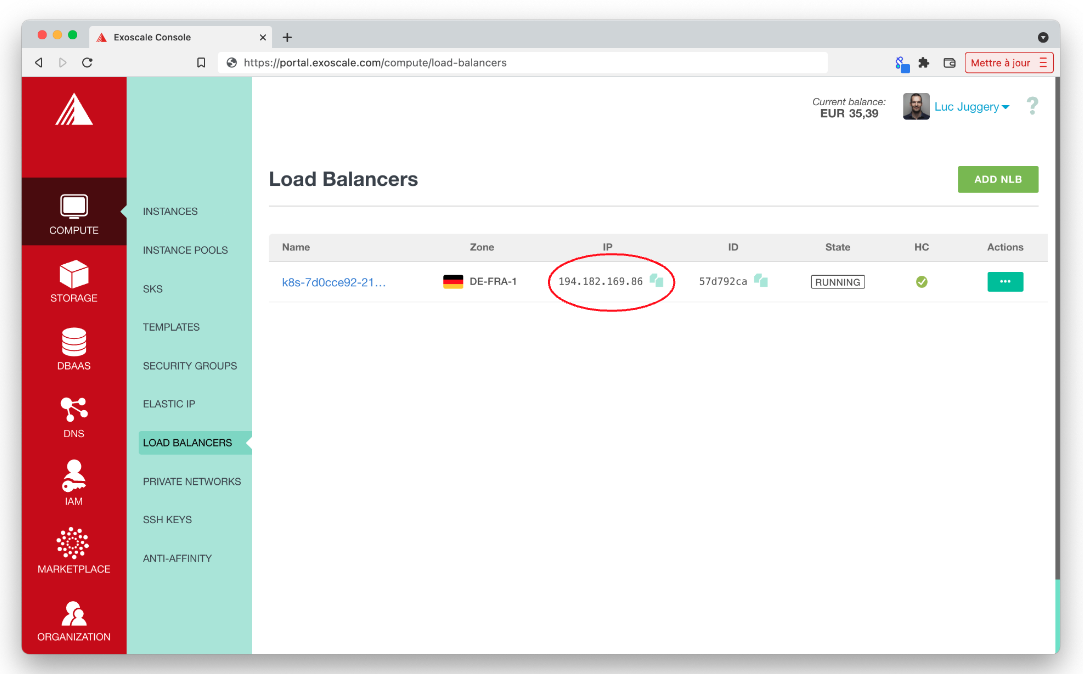Screen dimensions: 1083x674
Task: Open the DNS section
Action: point(74,417)
